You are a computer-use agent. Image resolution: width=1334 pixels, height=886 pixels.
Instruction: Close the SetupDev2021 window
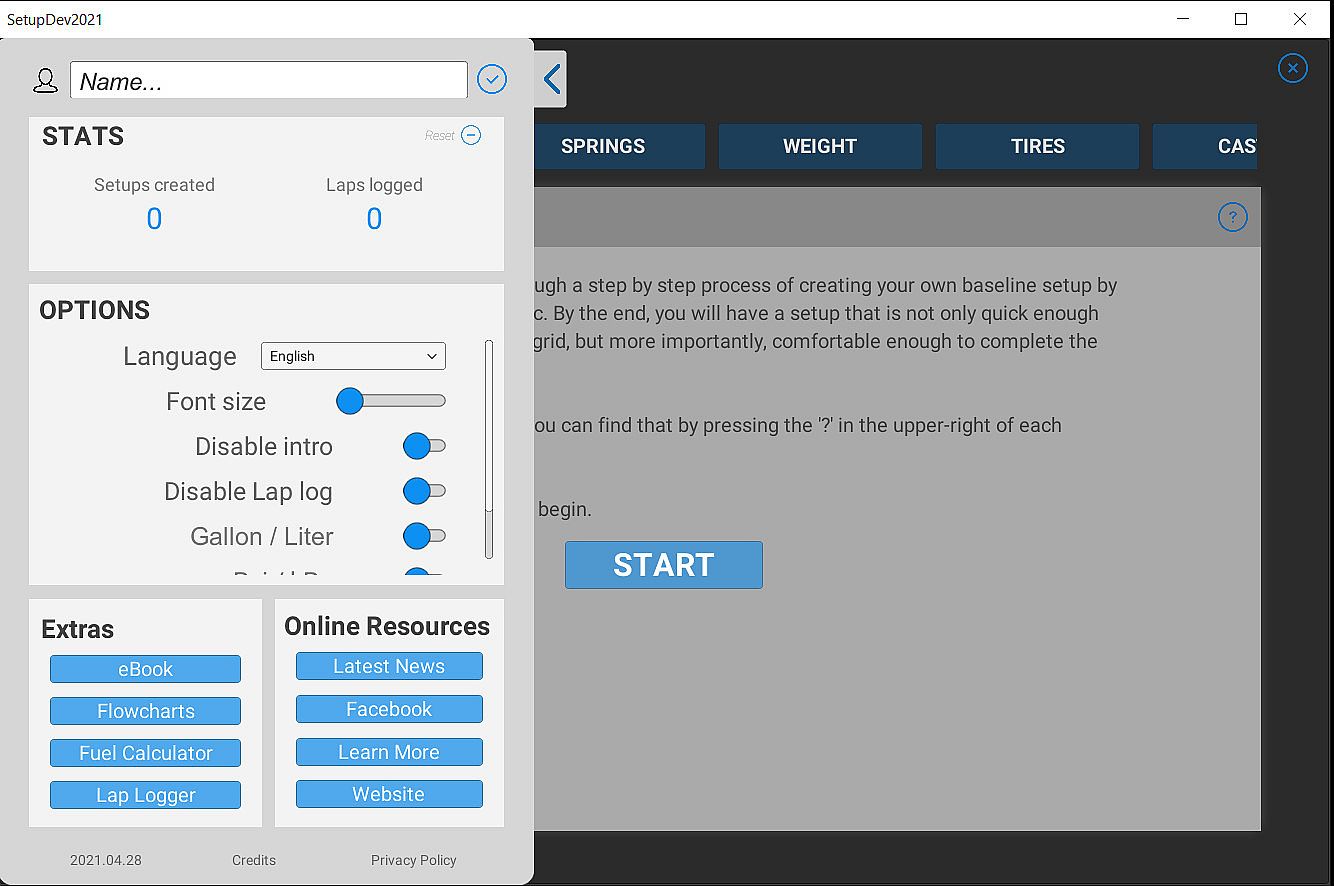coord(1300,19)
